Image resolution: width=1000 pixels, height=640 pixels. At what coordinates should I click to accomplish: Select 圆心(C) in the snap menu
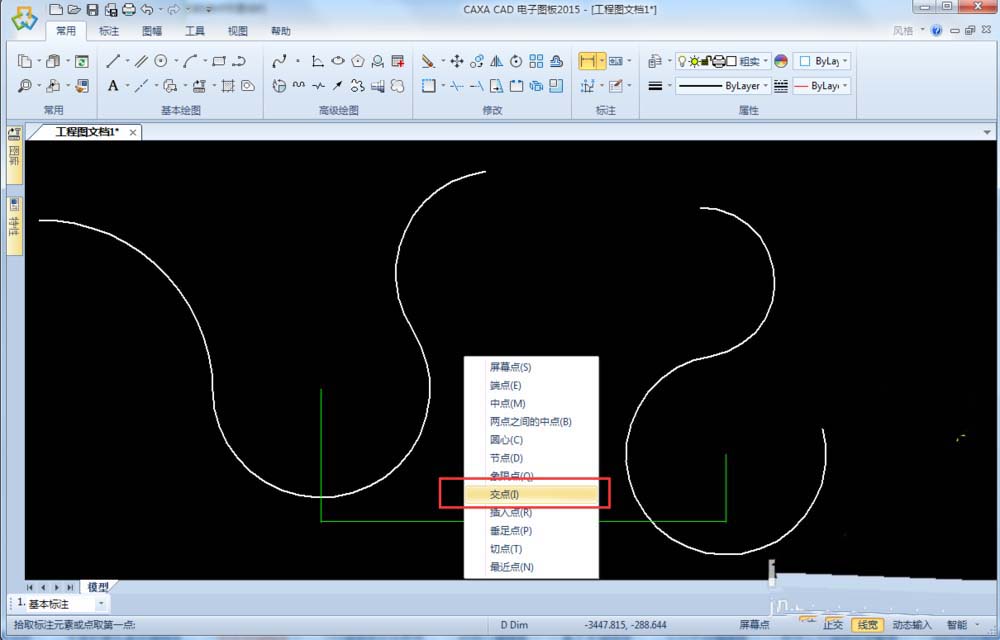pyautogui.click(x=506, y=440)
